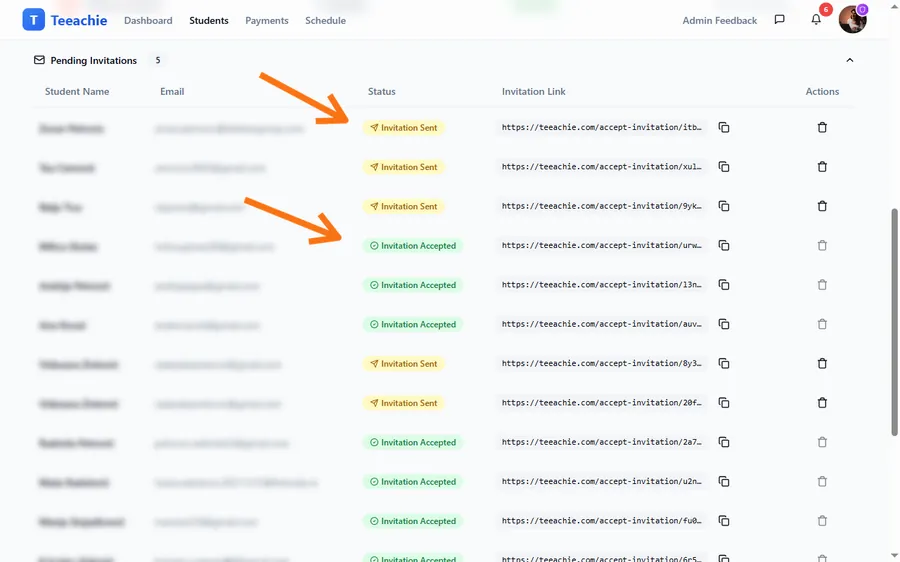Switch to the Payments tab
Image resolution: width=900 pixels, height=562 pixels.
pos(267,21)
